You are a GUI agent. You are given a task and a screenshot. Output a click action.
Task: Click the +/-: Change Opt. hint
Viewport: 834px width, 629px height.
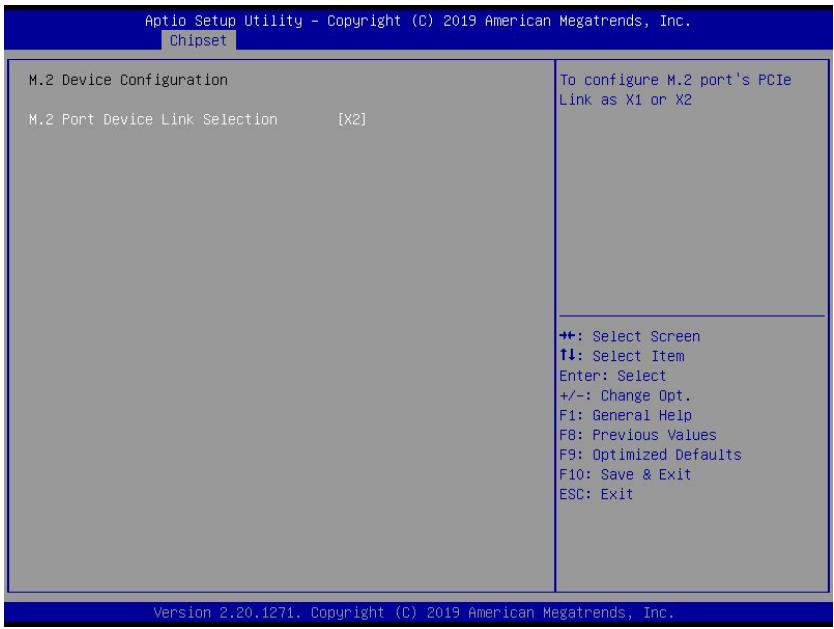pyautogui.click(x=625, y=396)
